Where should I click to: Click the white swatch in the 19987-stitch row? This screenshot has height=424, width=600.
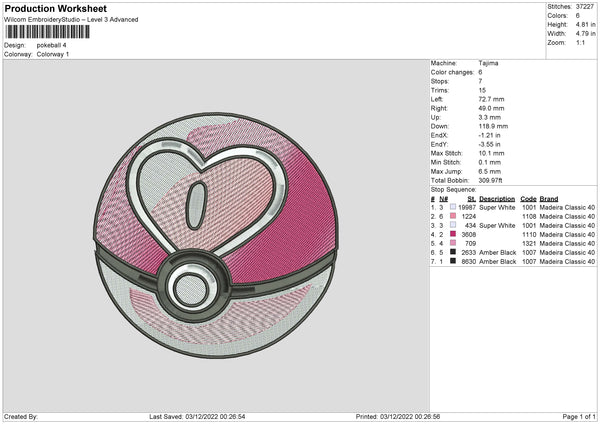[x=453, y=207]
